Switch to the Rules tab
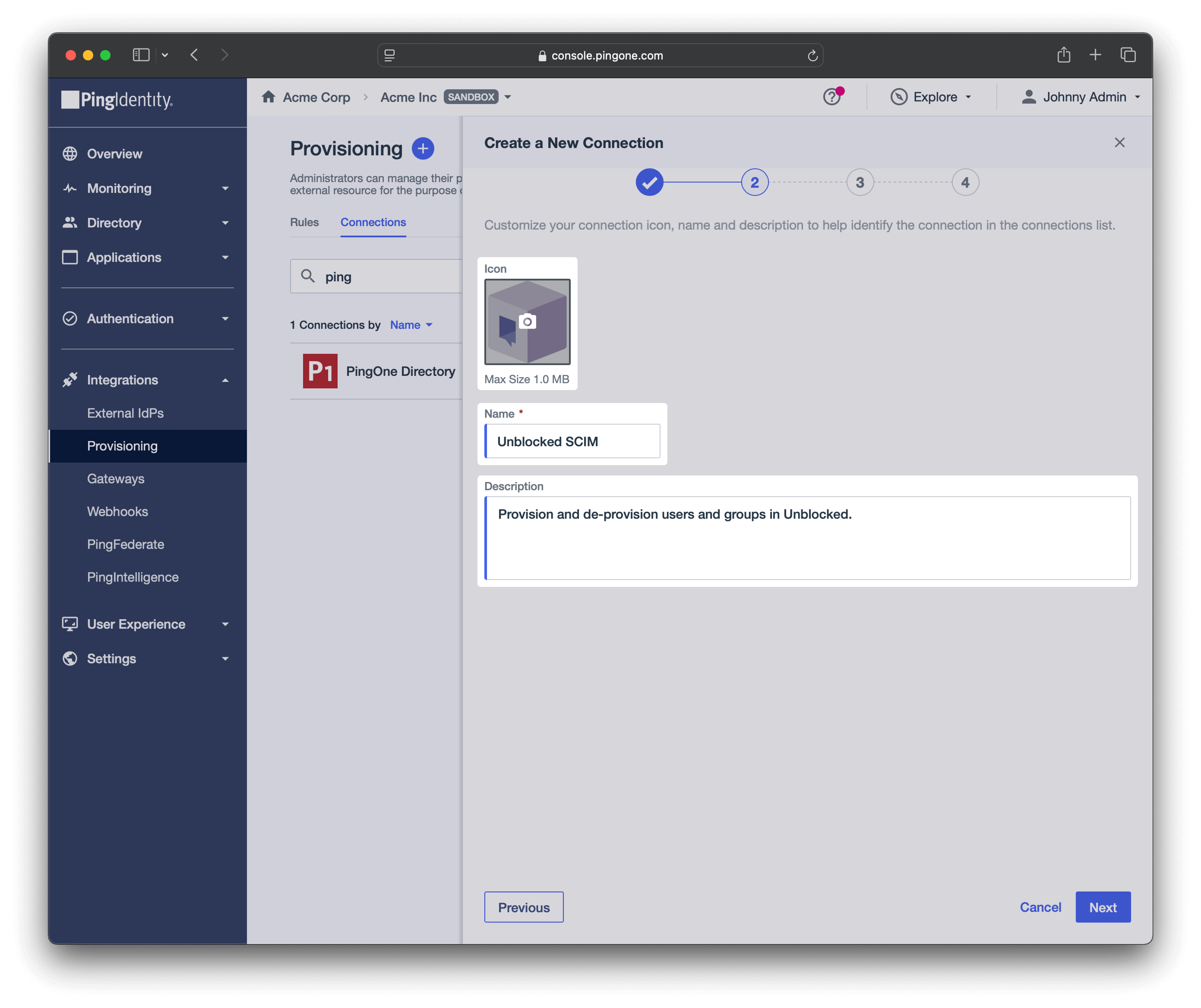Viewport: 1201px width, 1008px height. coord(304,222)
